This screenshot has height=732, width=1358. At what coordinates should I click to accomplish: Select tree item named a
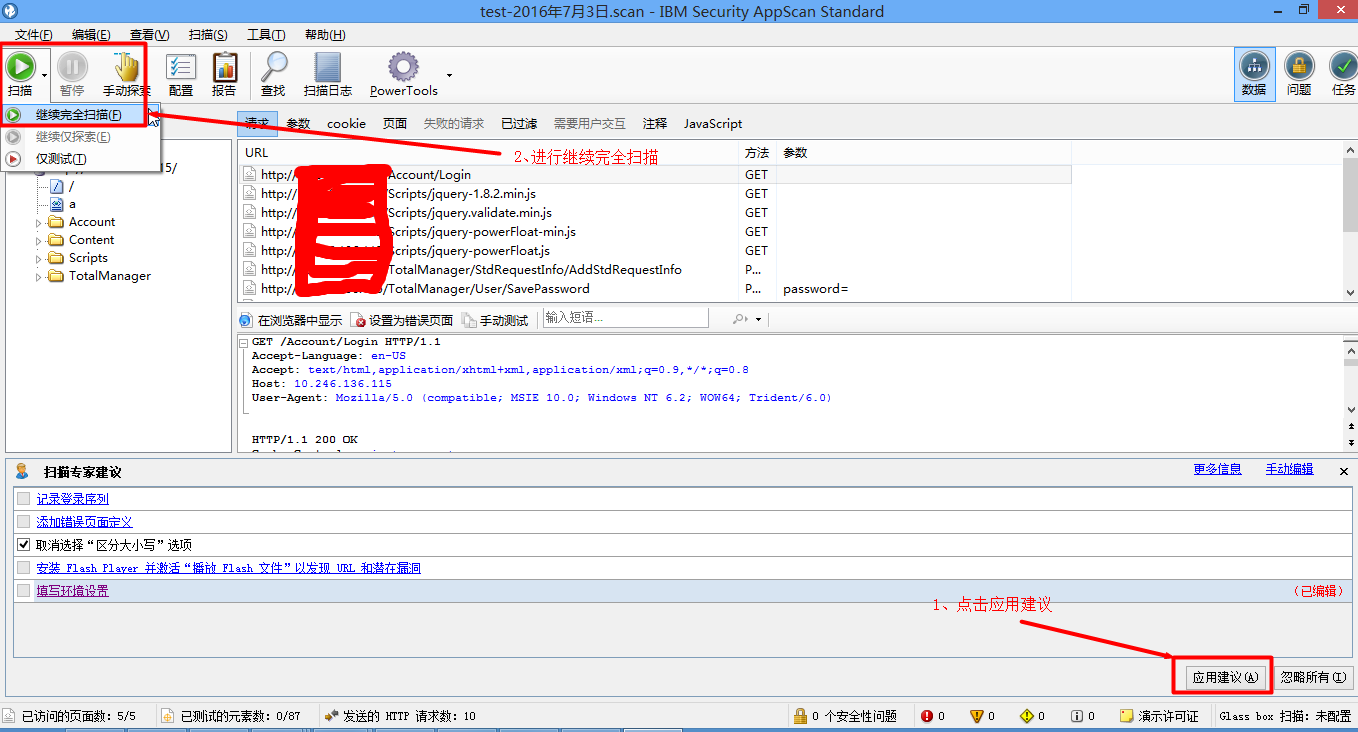tap(72, 204)
